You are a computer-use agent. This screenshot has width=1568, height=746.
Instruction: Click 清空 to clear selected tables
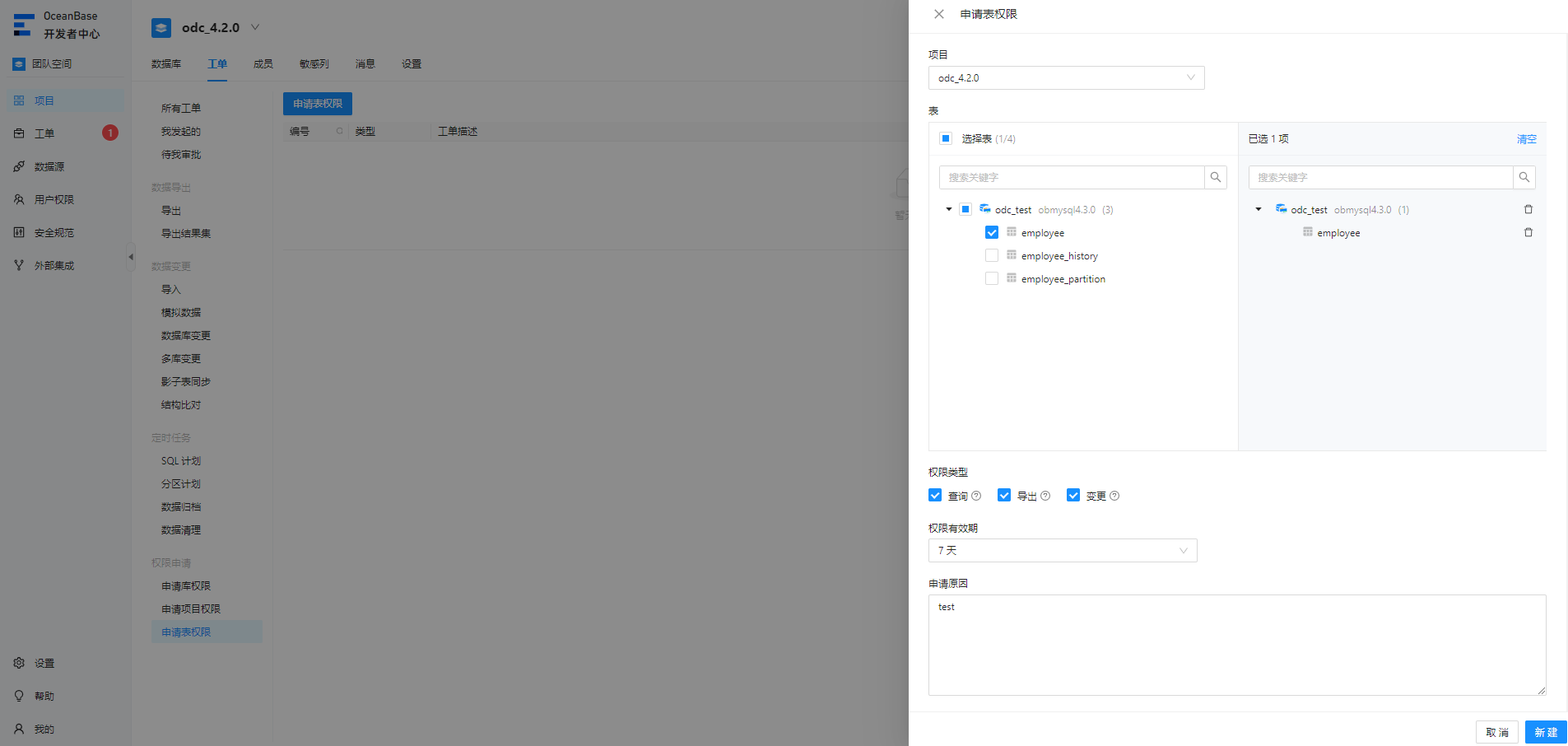point(1526,139)
